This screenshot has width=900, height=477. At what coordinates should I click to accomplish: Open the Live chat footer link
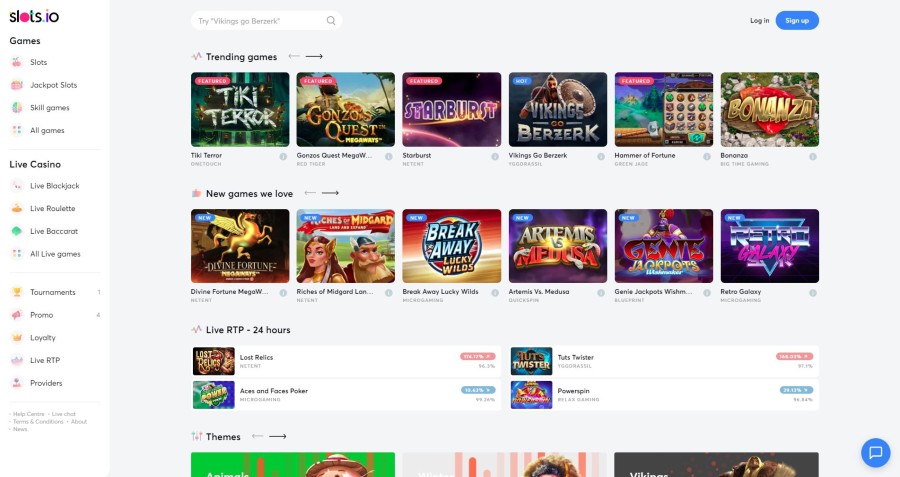(x=63, y=414)
